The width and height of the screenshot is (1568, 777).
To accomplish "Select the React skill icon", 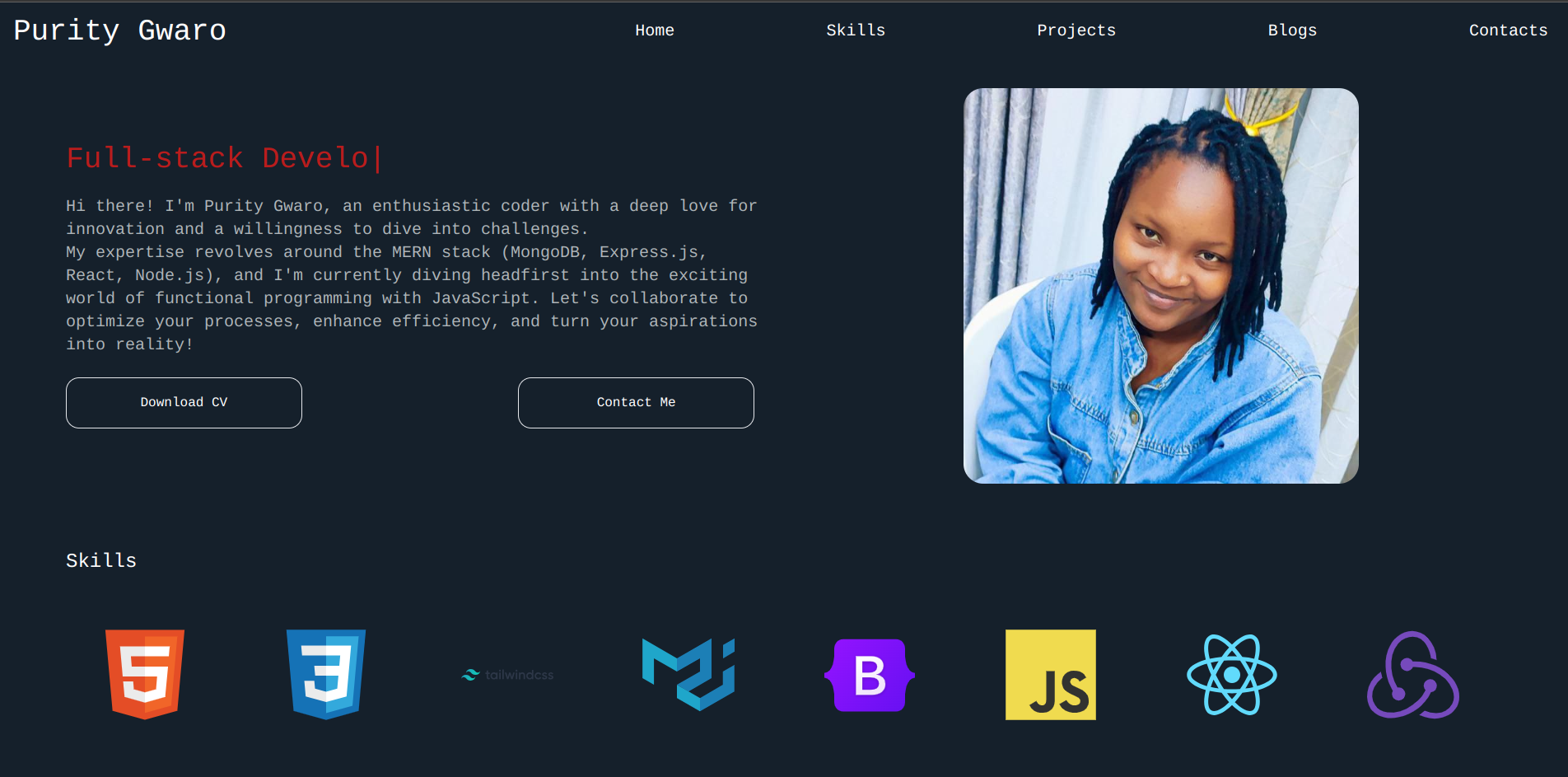I will 1230,674.
